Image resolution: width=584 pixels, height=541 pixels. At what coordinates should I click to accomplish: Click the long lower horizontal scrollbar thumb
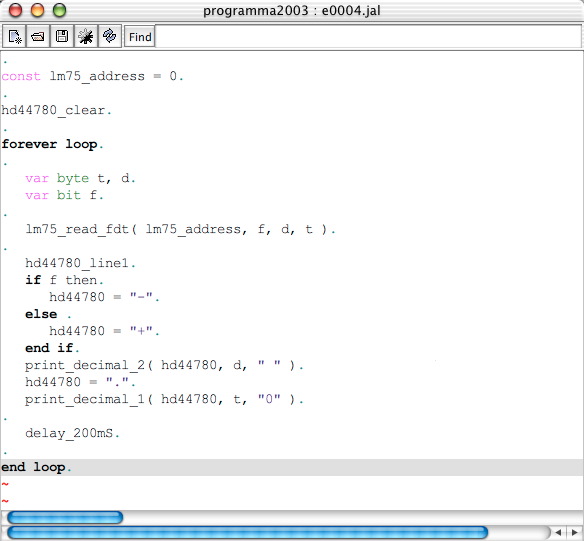point(248,533)
